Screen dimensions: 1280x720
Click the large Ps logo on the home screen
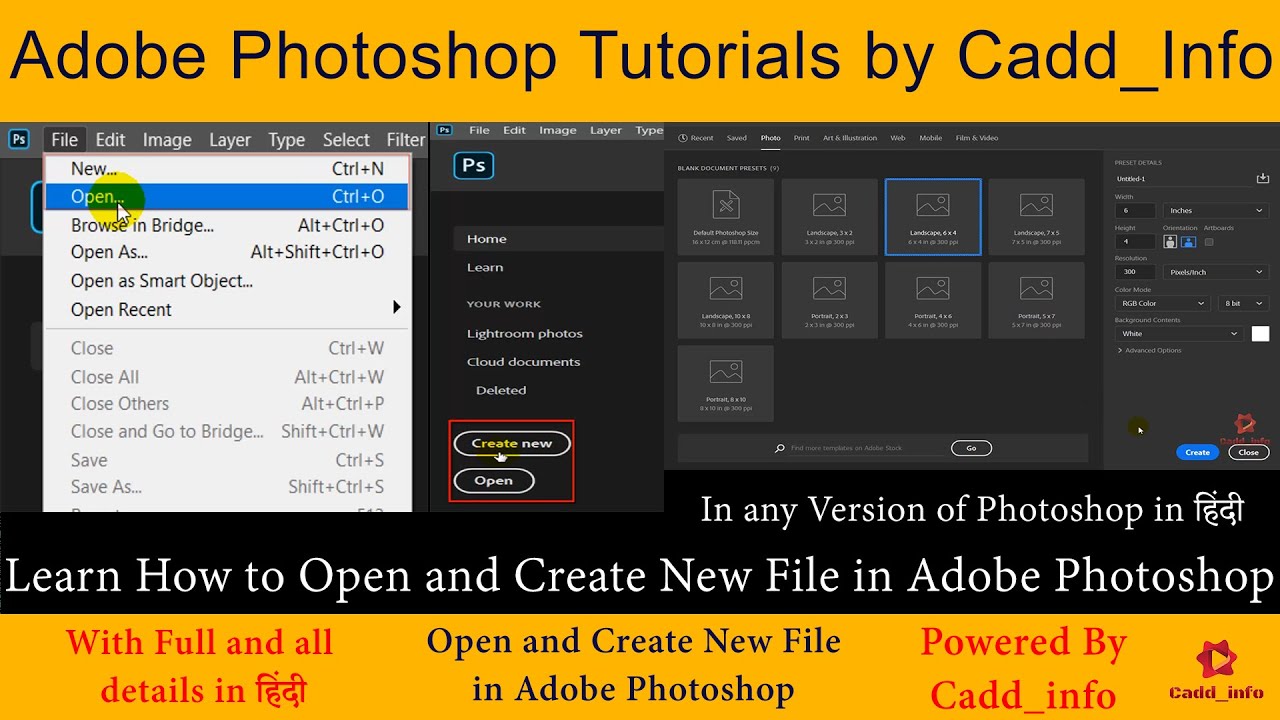pos(474,165)
